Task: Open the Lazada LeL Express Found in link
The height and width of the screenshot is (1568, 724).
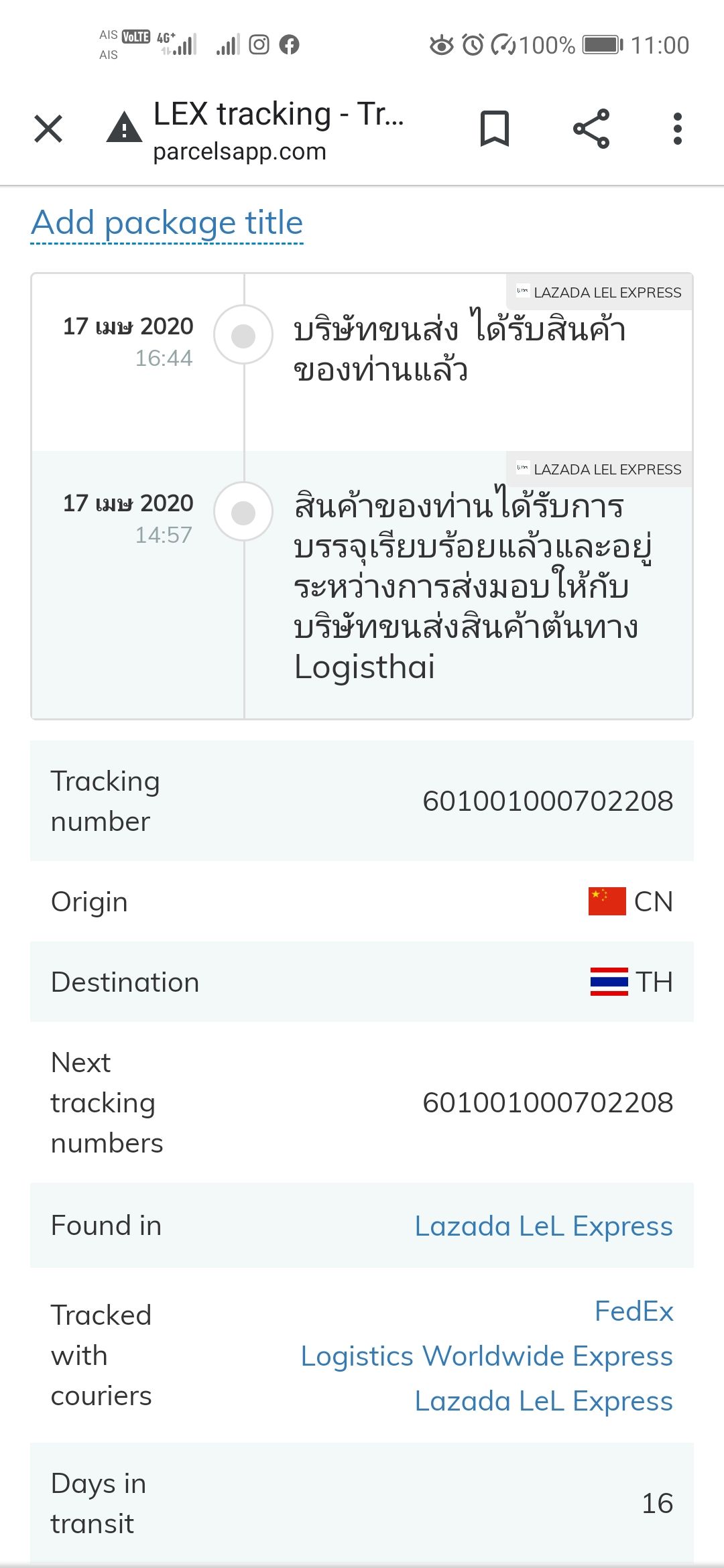Action: click(544, 1226)
